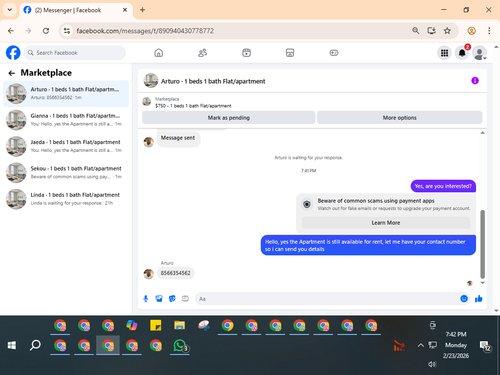Screen dimensions: 500x375
Task: Open new tab plus button
Action: [142, 10]
